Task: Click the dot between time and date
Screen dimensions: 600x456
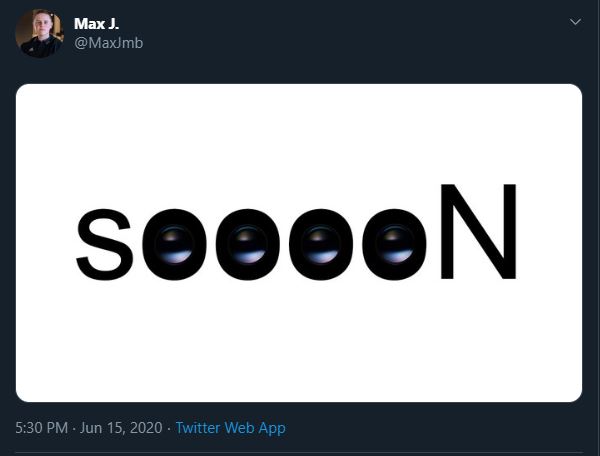Action: (x=74, y=428)
